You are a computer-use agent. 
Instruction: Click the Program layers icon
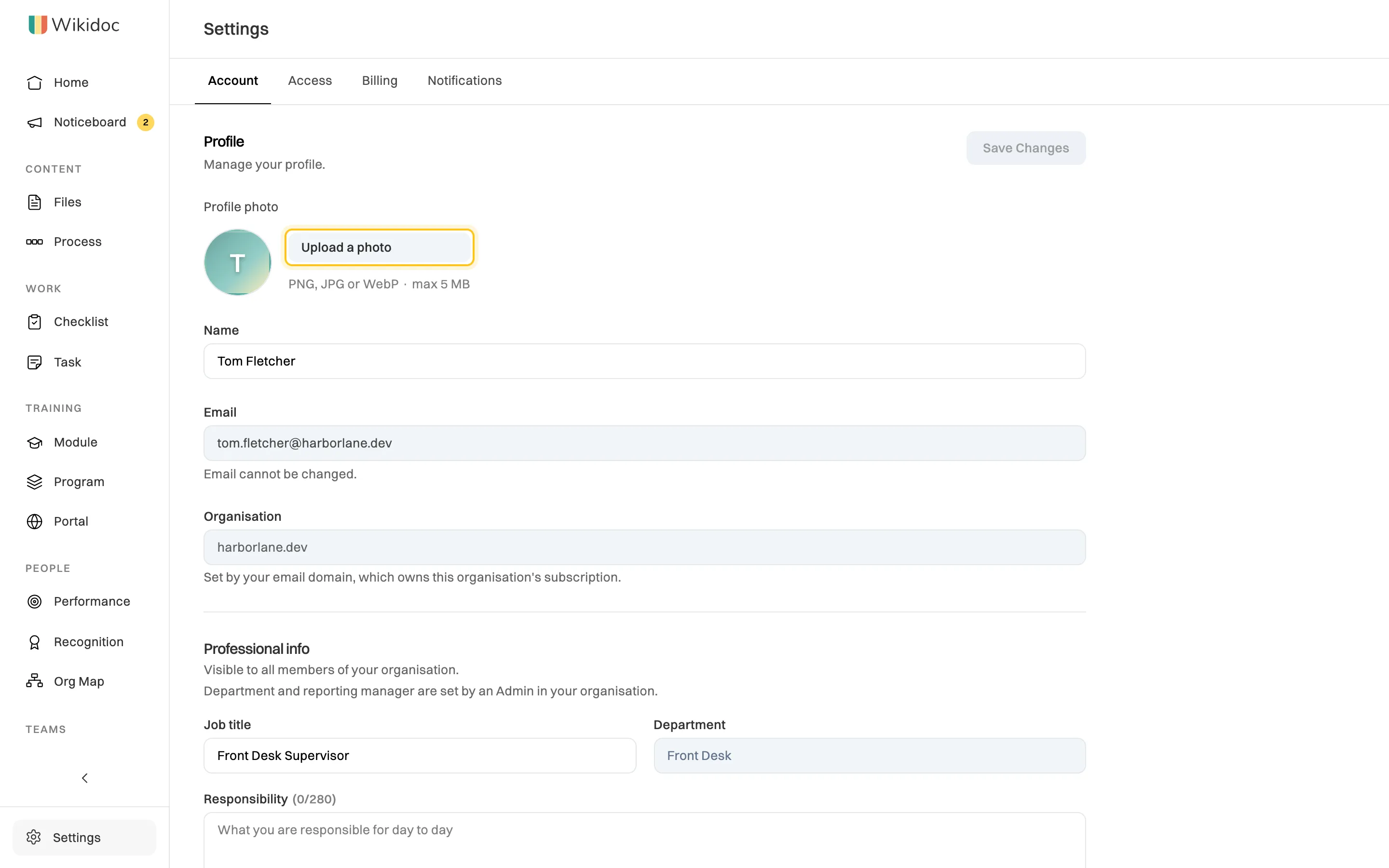point(34,482)
